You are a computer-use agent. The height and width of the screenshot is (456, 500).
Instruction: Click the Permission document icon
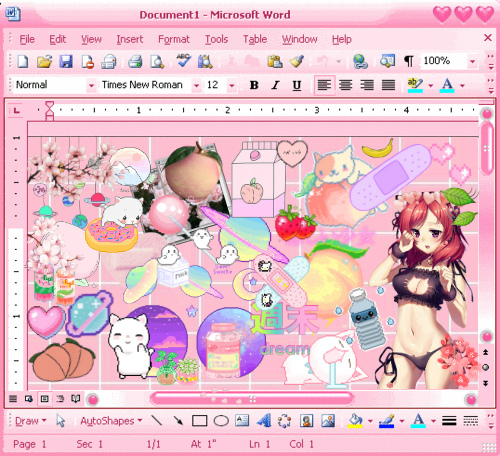click(87, 62)
